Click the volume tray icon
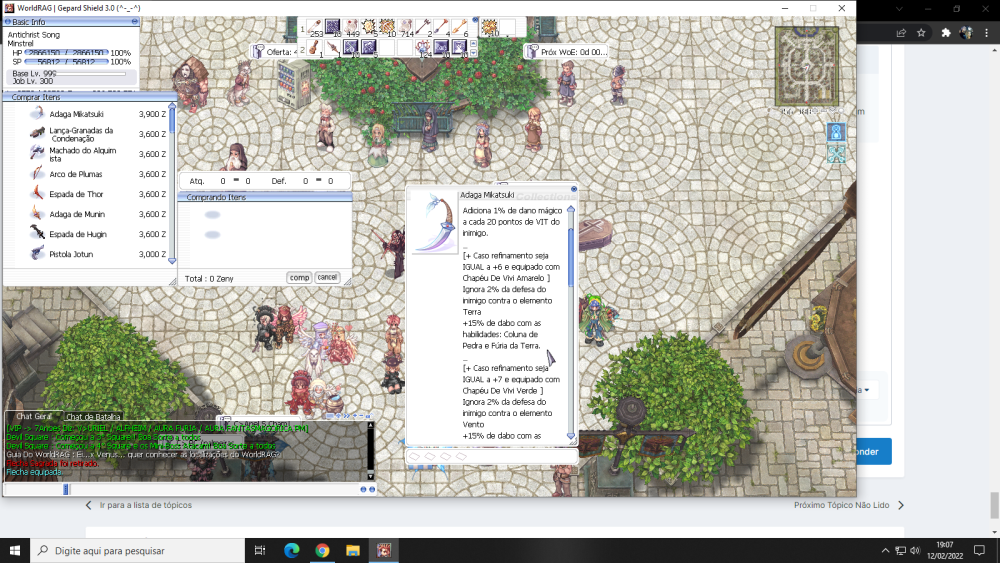 click(915, 551)
